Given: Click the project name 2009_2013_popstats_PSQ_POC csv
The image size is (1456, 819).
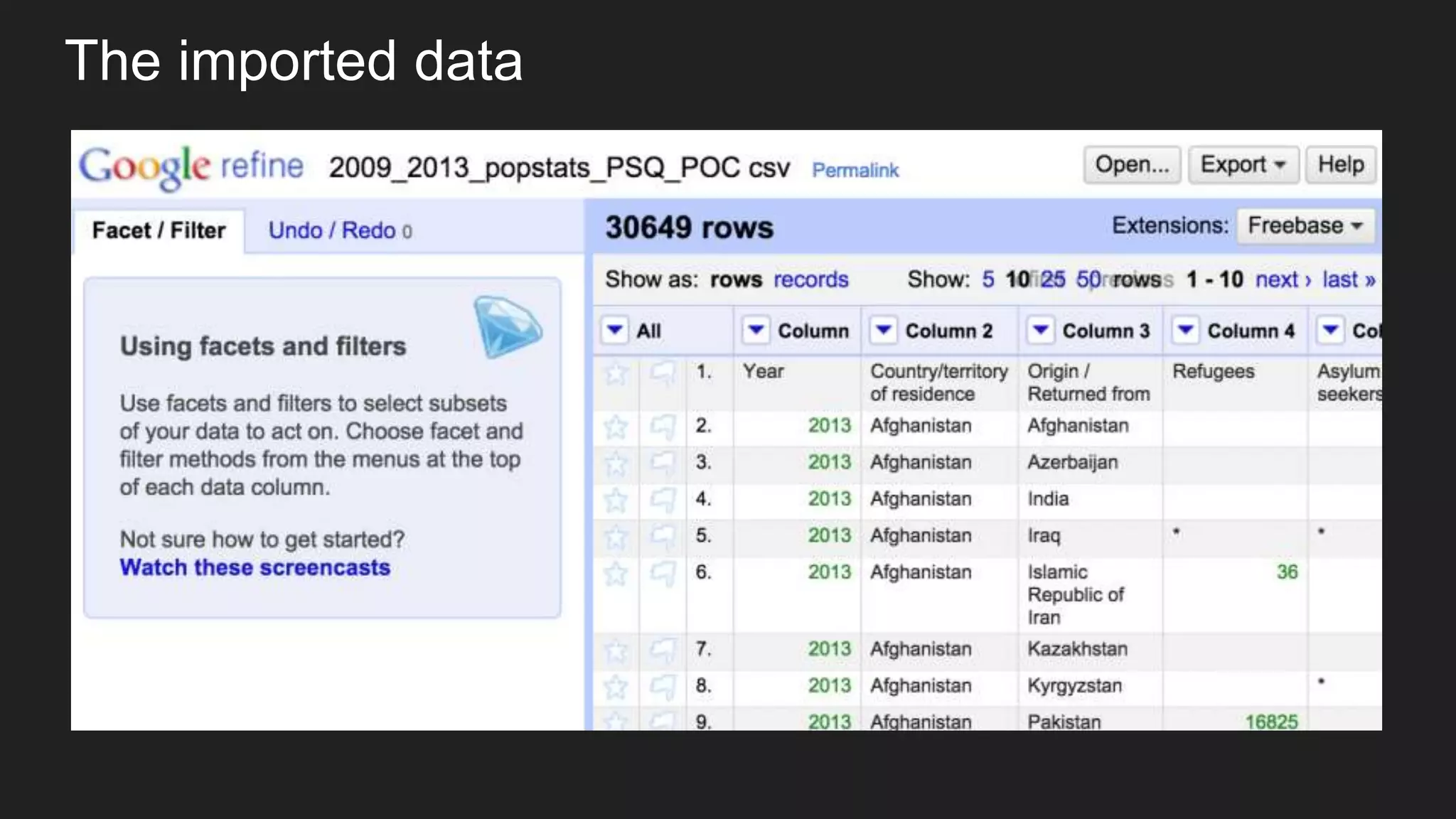Looking at the screenshot, I should click(560, 168).
